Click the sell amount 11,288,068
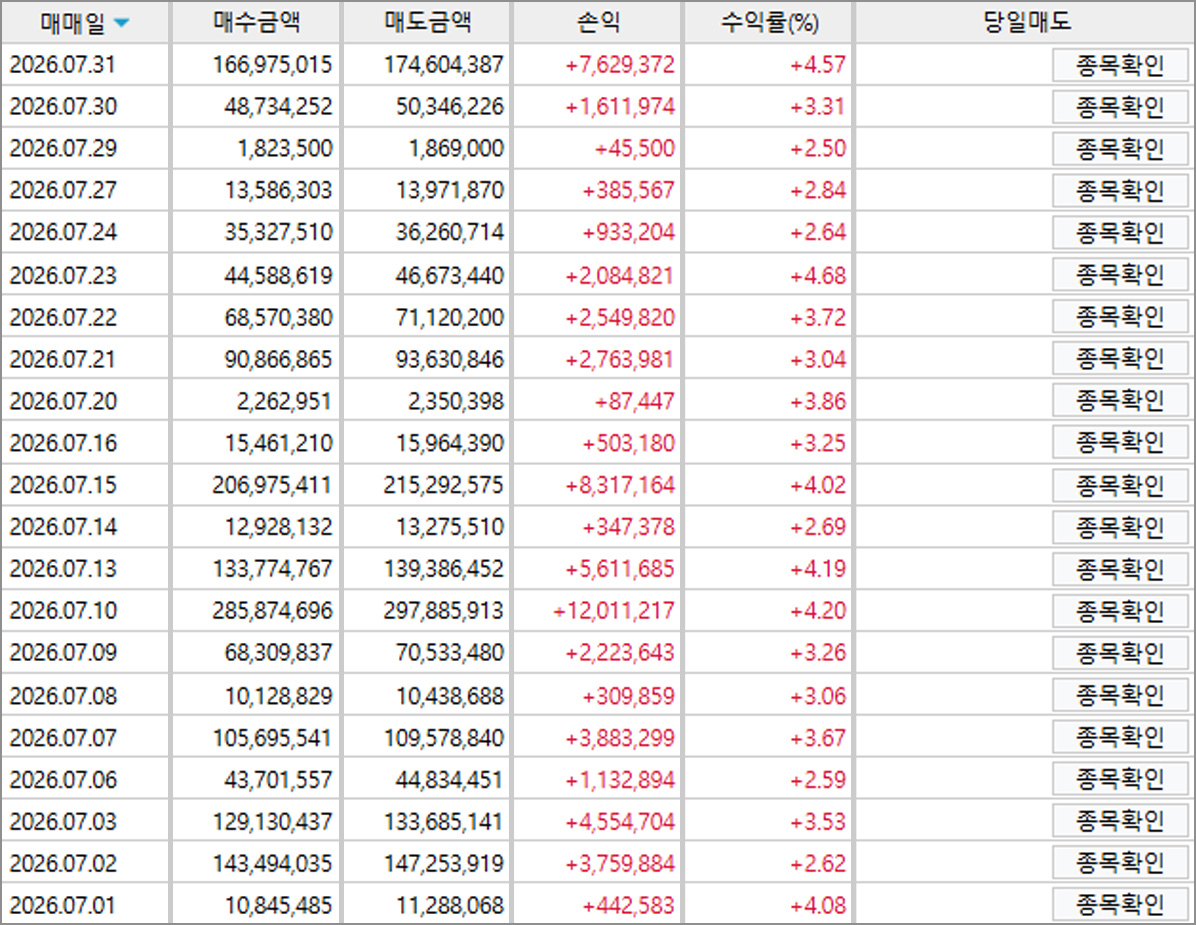Viewport: 1196px width, 925px height. coord(450,905)
